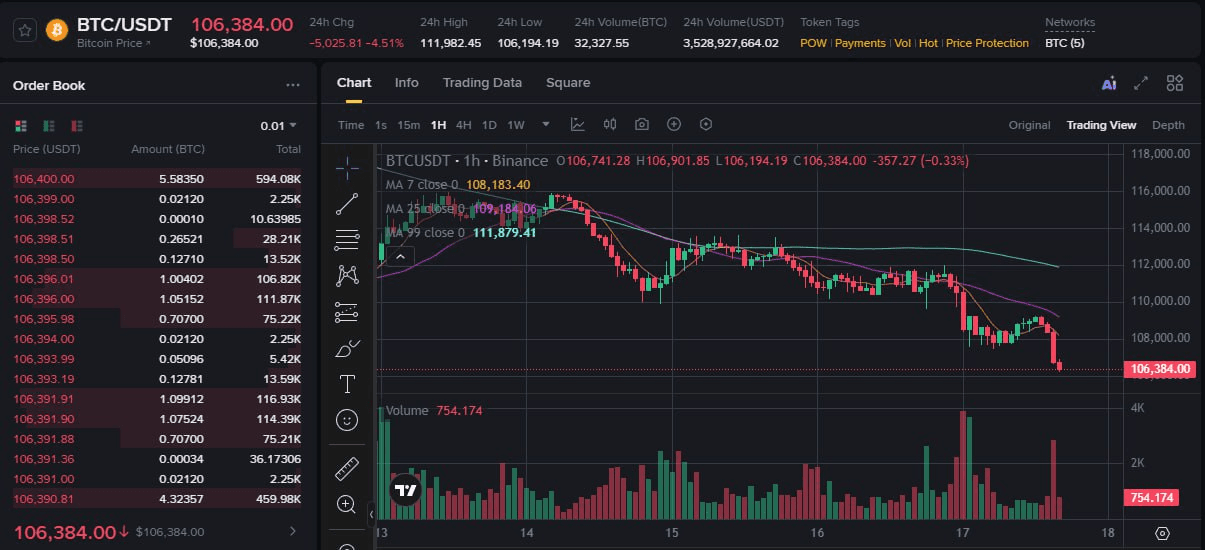Show only sell orders in order book
1205x550 pixels.
[77, 126]
